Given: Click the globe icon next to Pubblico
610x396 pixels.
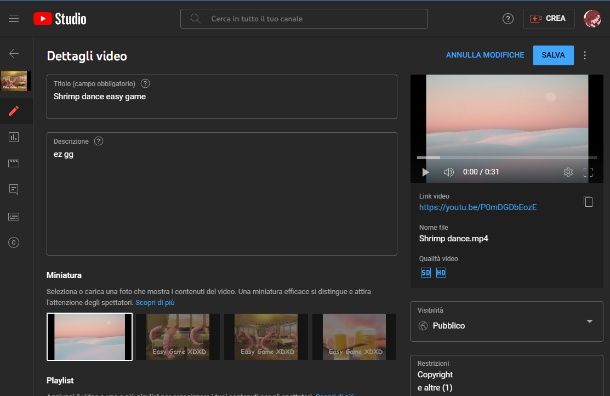Looking at the screenshot, I should coord(423,326).
